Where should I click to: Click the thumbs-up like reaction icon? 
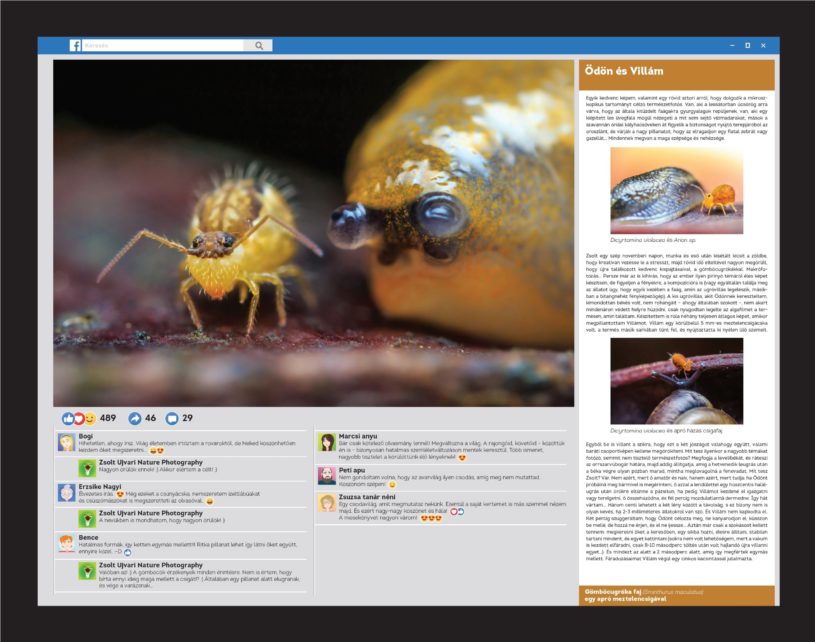pos(68,418)
